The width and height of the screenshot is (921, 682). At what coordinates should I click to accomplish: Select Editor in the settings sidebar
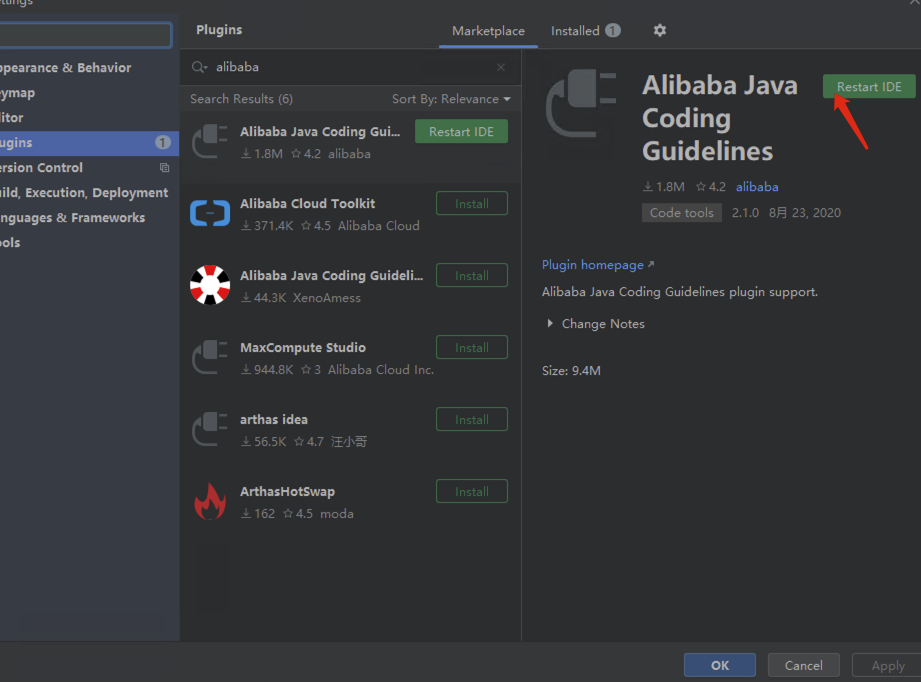89,117
